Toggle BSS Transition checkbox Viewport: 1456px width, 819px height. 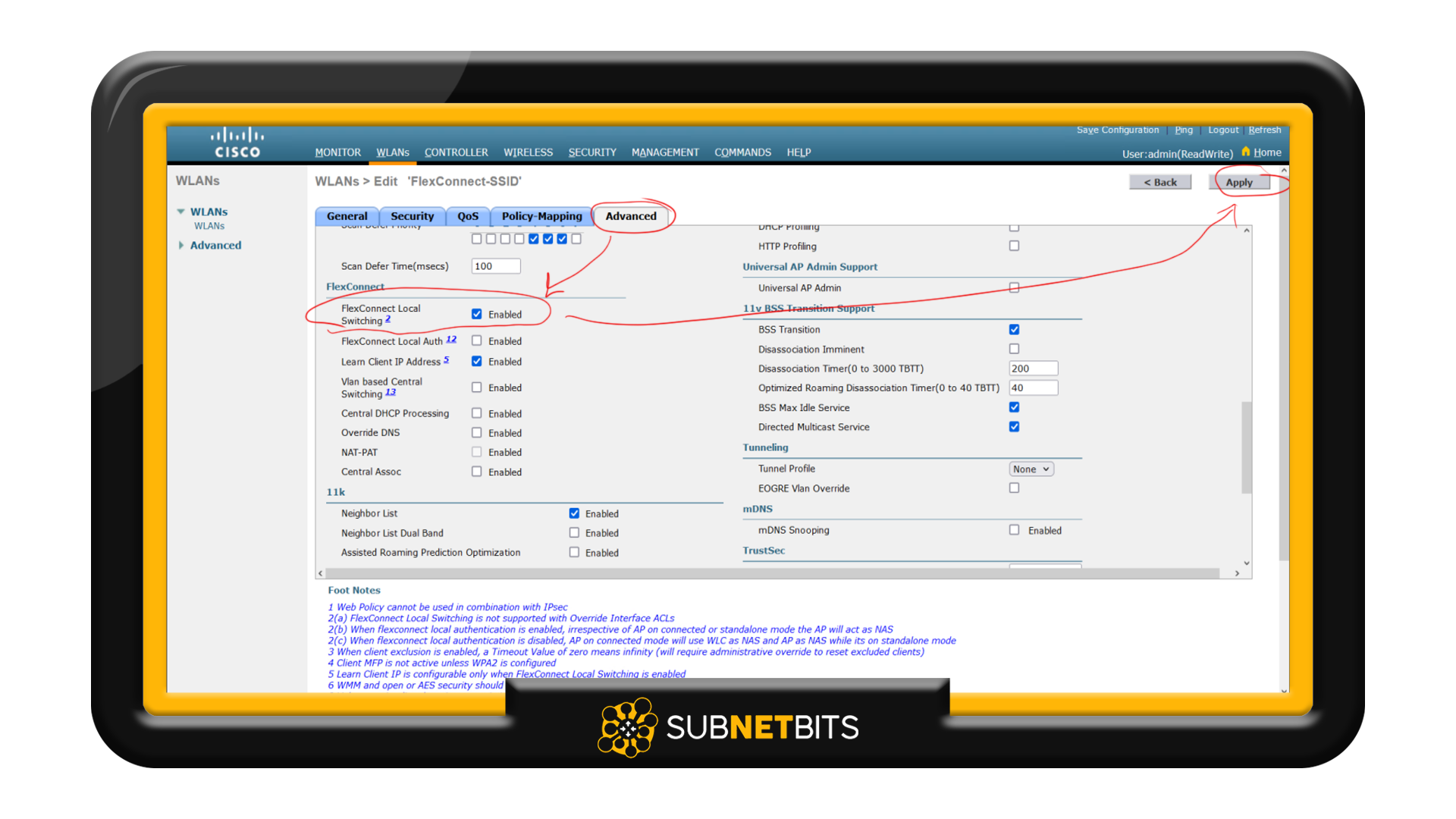pyautogui.click(x=1014, y=329)
